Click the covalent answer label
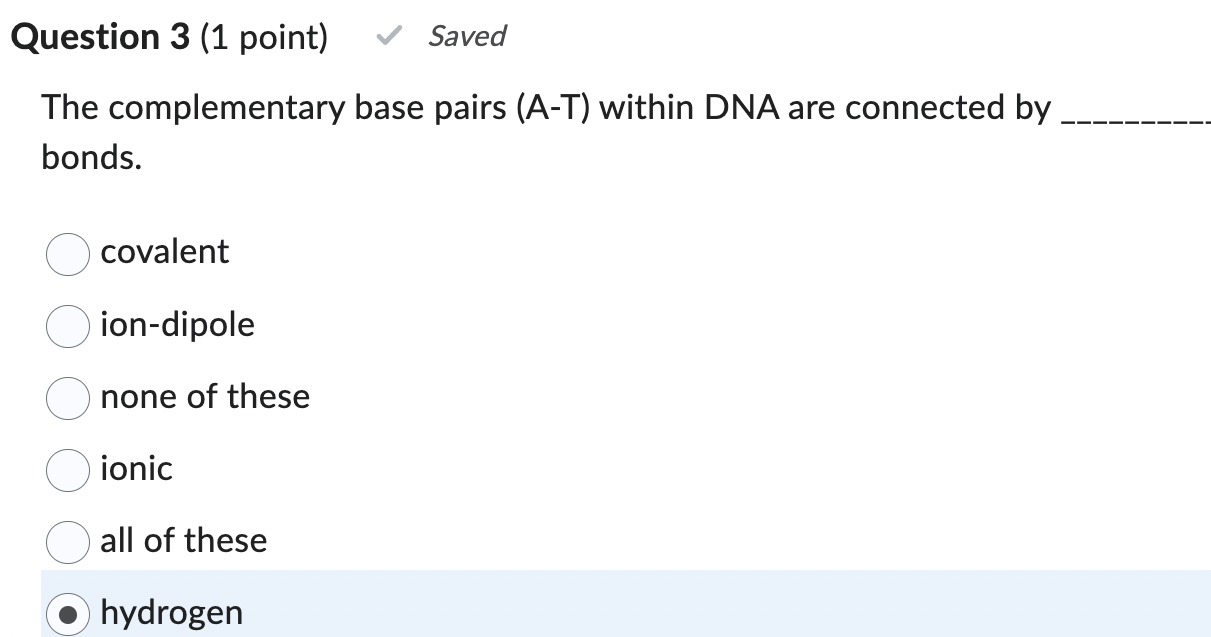This screenshot has width=1211, height=637. click(x=164, y=252)
